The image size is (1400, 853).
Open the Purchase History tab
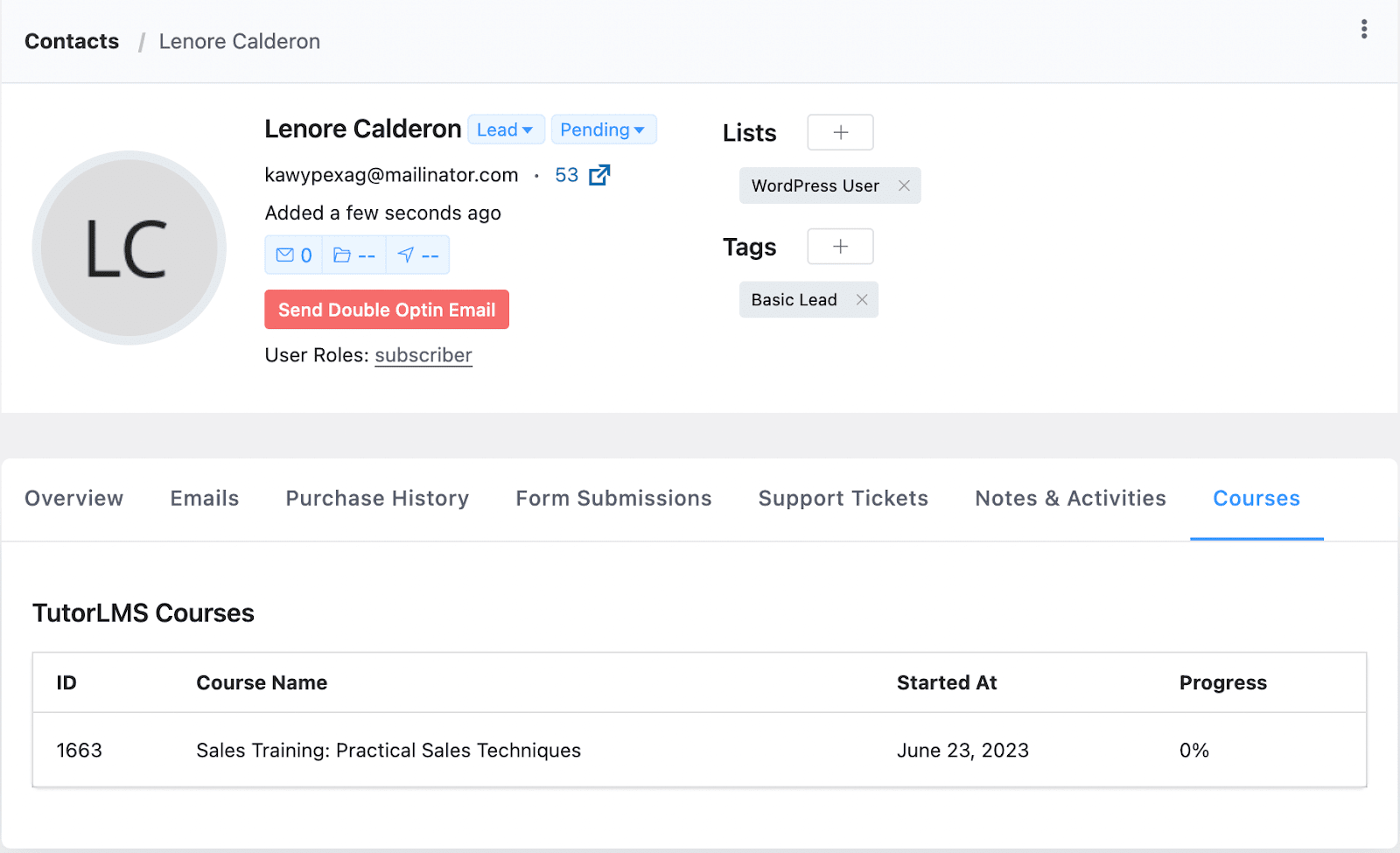[x=377, y=499]
